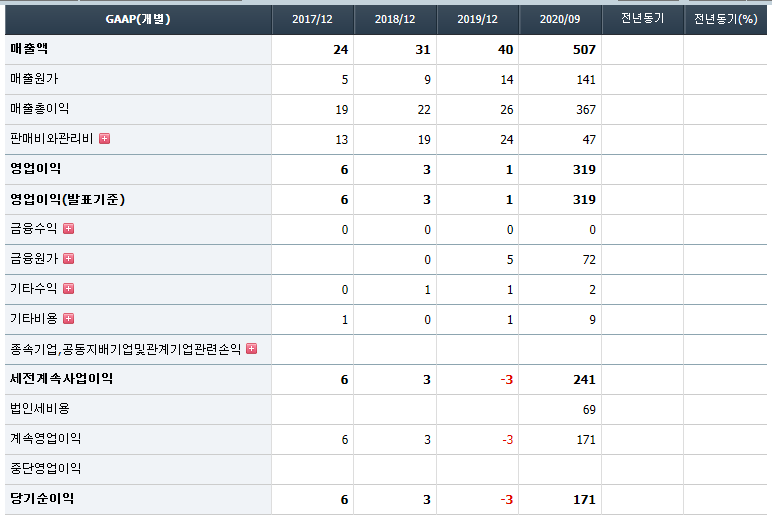The image size is (772, 523).
Task: Select the 금융원가 label text
Action: click(x=34, y=259)
